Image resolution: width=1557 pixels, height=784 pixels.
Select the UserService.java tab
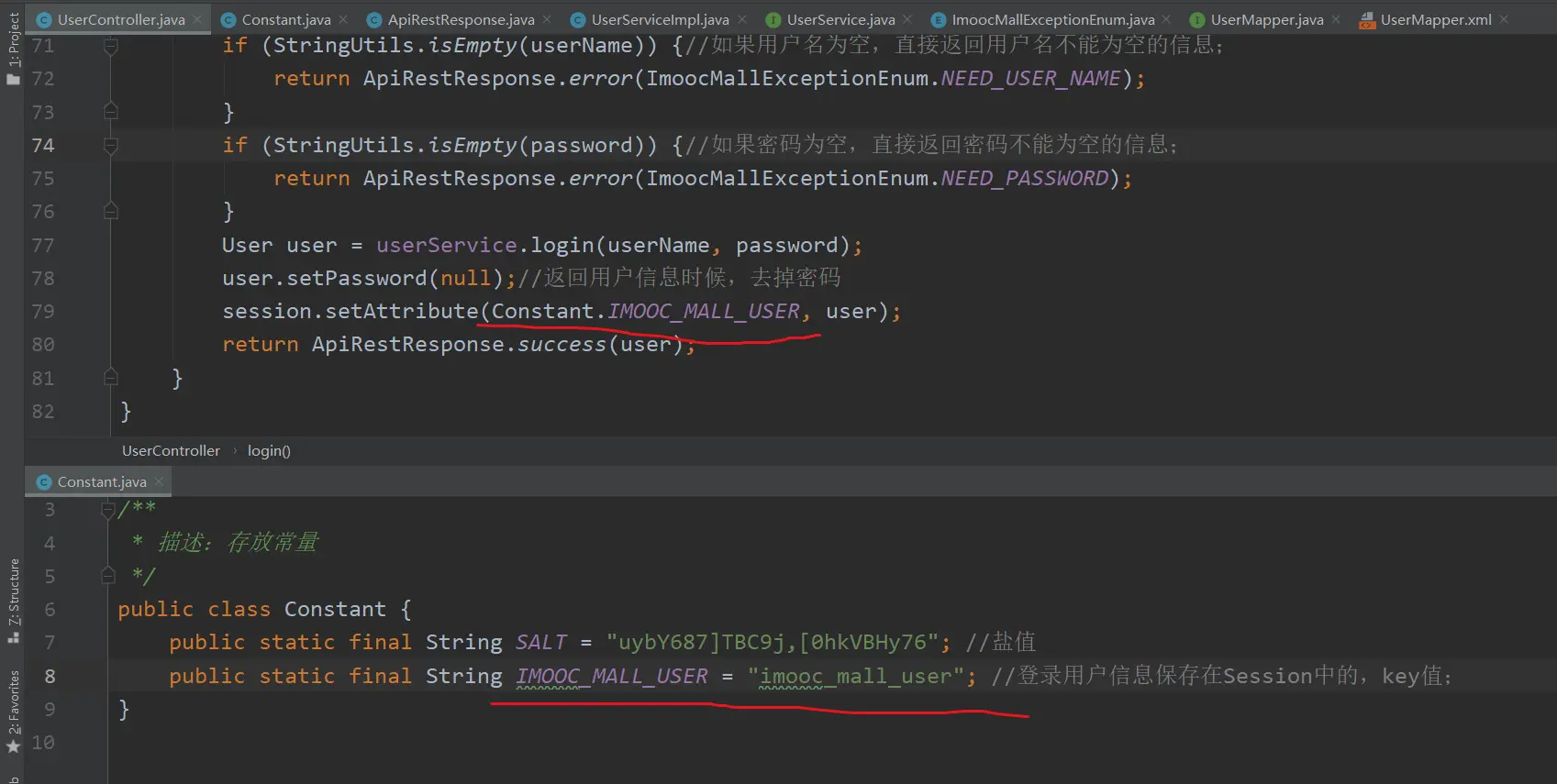[841, 19]
